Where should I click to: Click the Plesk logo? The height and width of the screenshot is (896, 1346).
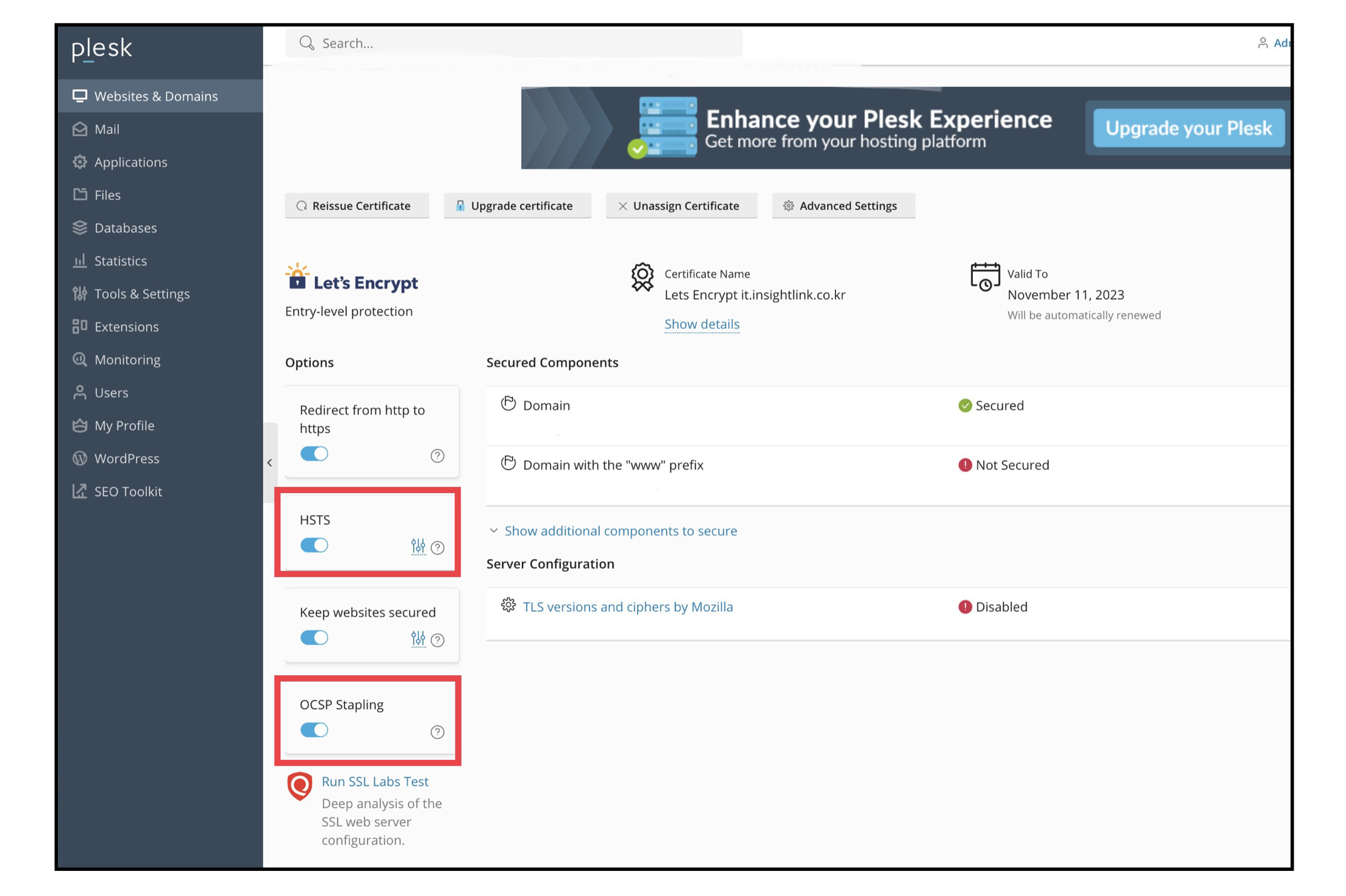pyautogui.click(x=102, y=48)
